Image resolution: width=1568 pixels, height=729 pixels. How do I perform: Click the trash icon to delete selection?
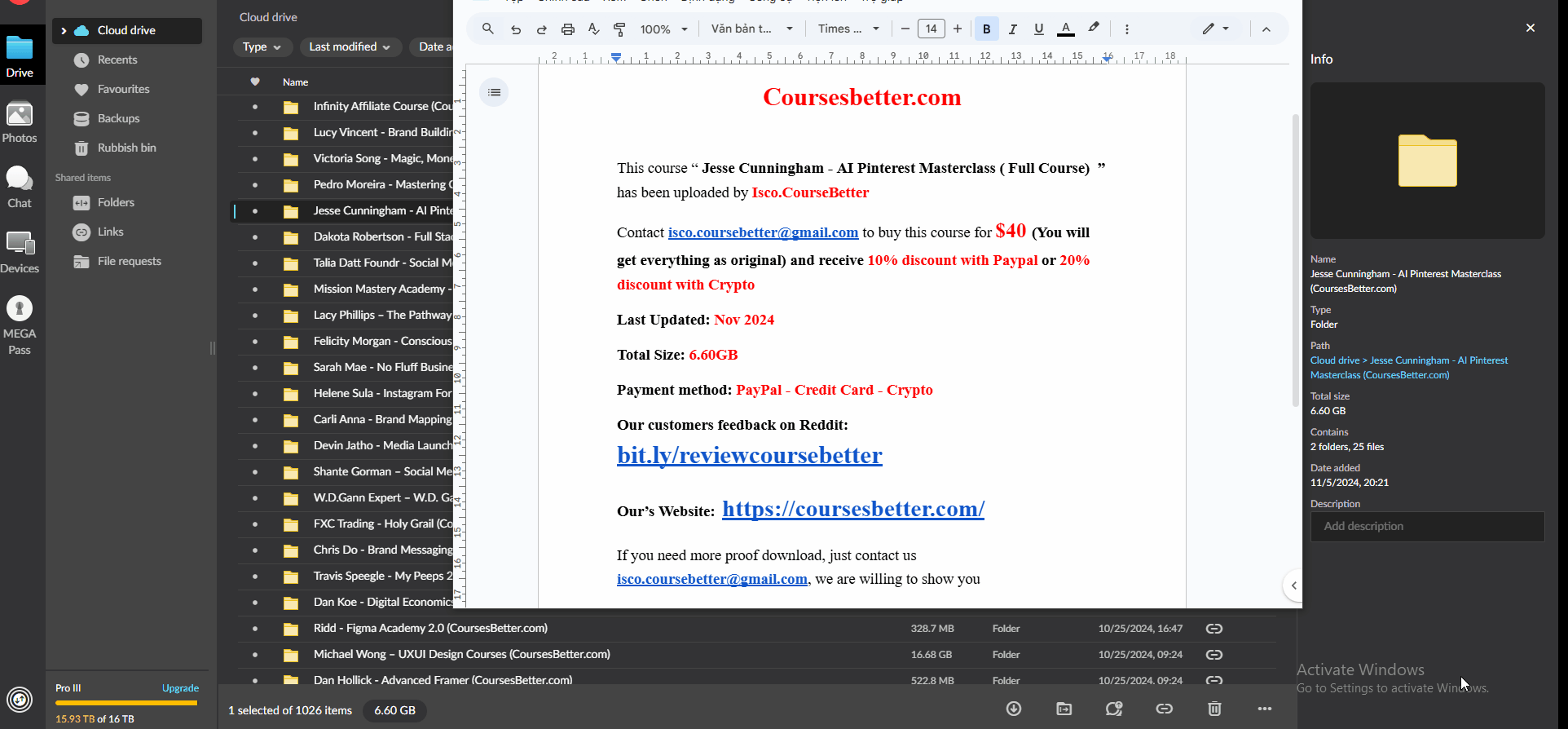point(1214,709)
